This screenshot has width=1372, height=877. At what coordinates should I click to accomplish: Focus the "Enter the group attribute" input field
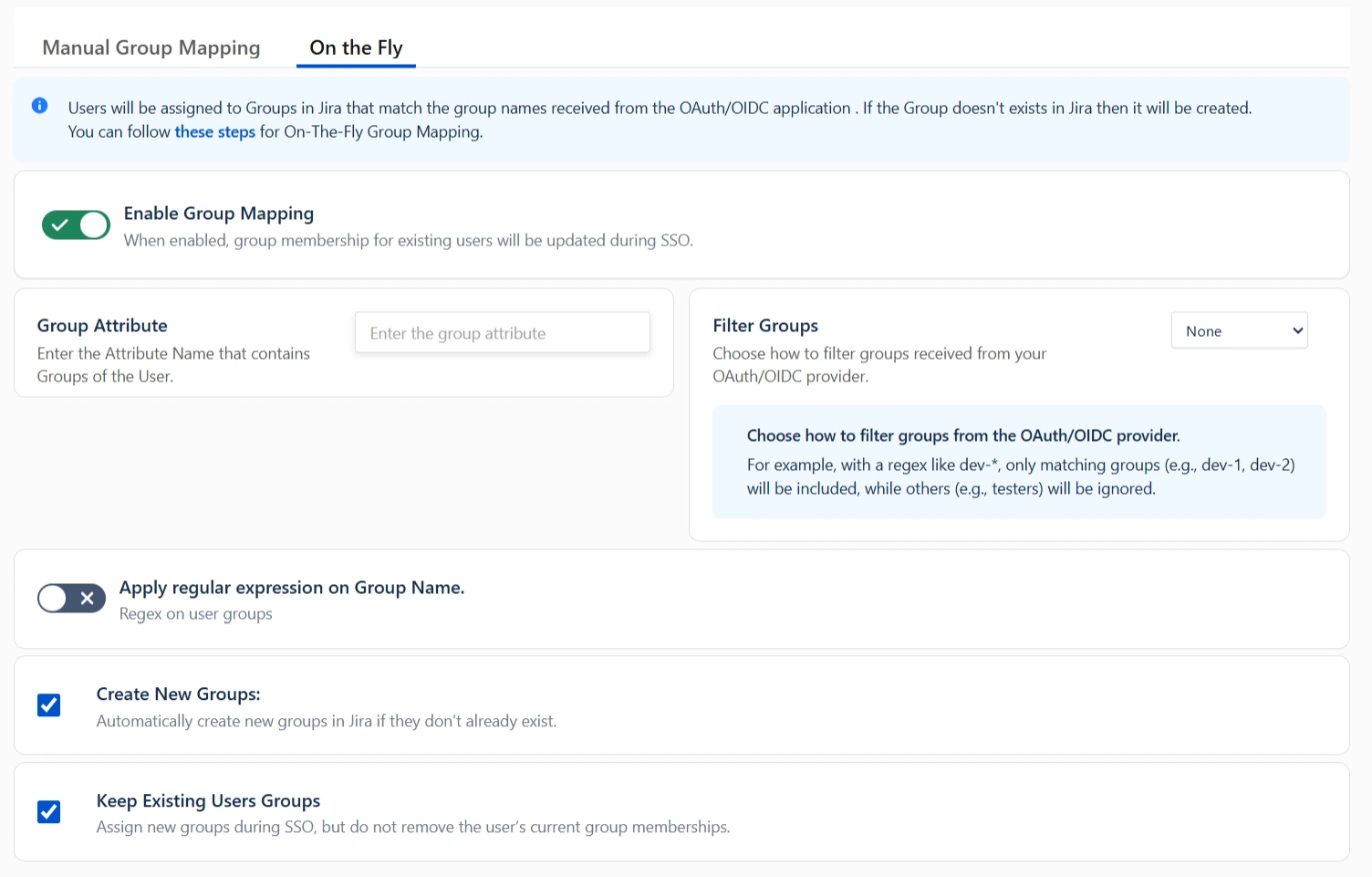click(x=502, y=333)
